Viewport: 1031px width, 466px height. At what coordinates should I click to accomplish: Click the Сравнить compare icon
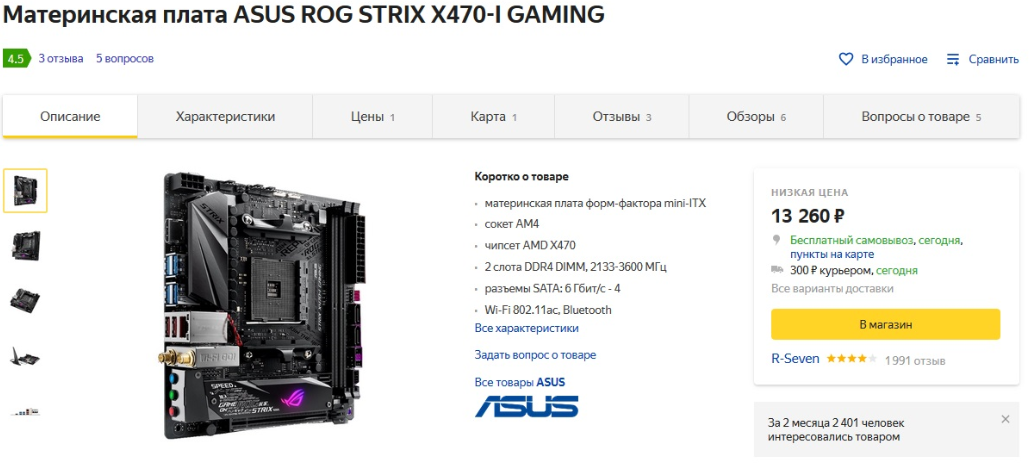coord(953,59)
